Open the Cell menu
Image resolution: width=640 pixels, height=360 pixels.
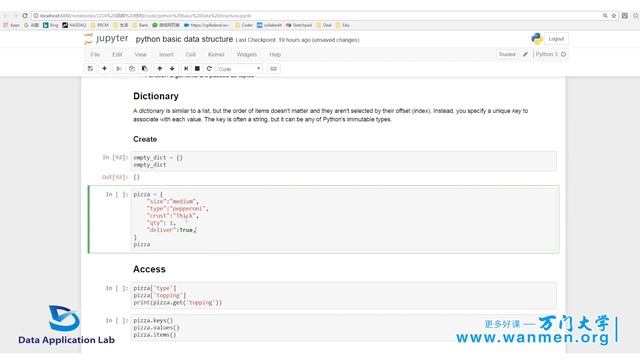tap(191, 54)
